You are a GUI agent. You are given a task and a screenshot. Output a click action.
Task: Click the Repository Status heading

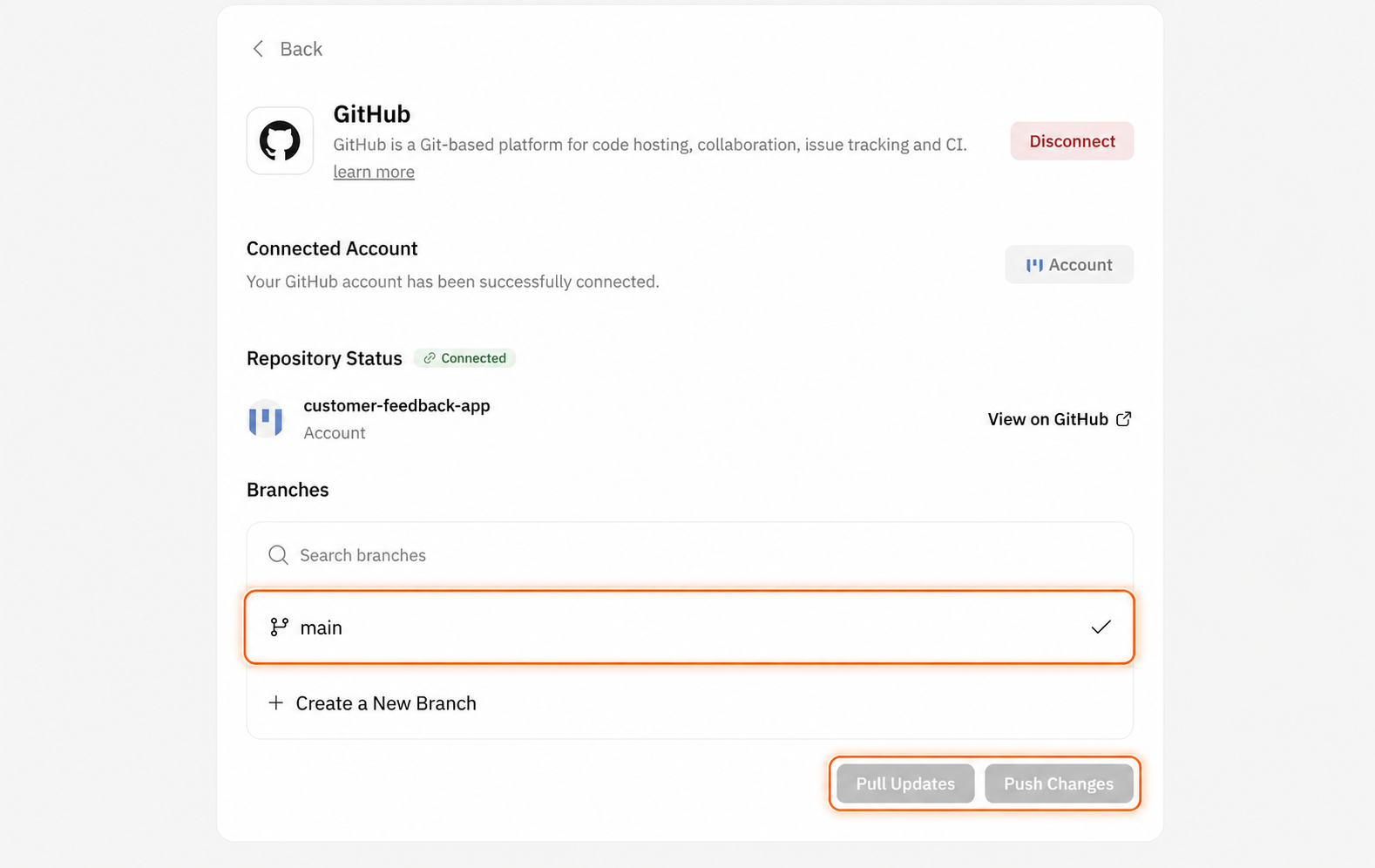tap(324, 358)
